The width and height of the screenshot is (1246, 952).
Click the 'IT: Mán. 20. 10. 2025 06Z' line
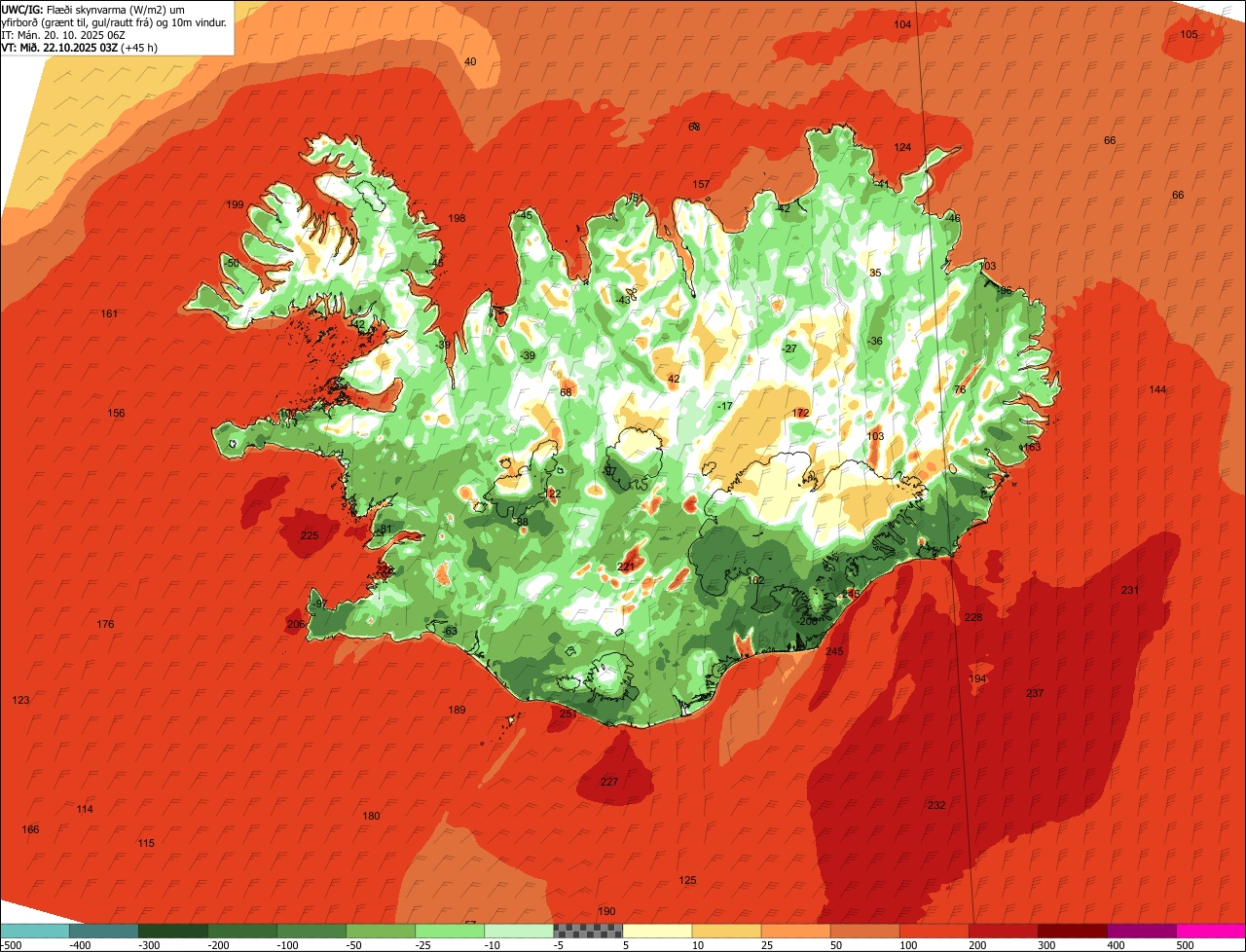(x=63, y=34)
